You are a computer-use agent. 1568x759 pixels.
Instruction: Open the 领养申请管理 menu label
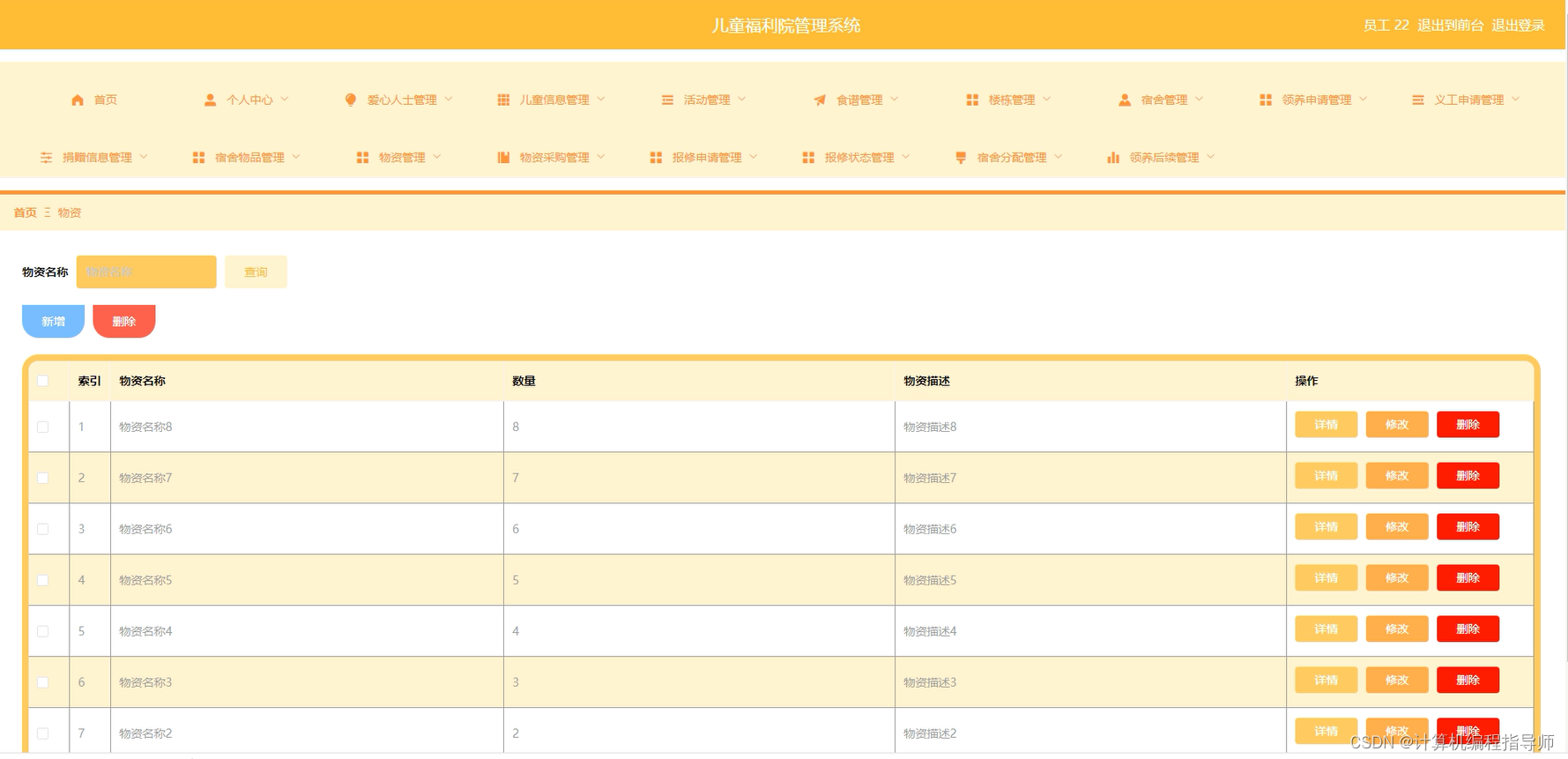pyautogui.click(x=1316, y=100)
